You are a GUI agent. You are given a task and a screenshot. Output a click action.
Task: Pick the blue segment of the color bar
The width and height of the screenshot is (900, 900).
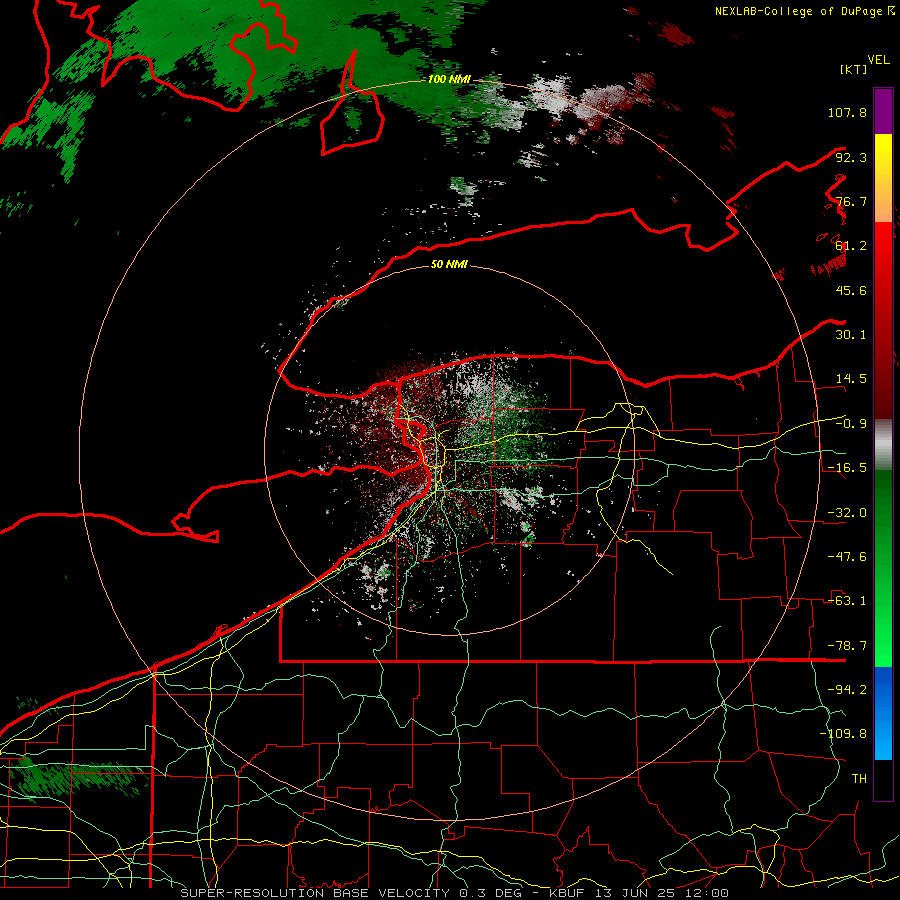click(883, 713)
